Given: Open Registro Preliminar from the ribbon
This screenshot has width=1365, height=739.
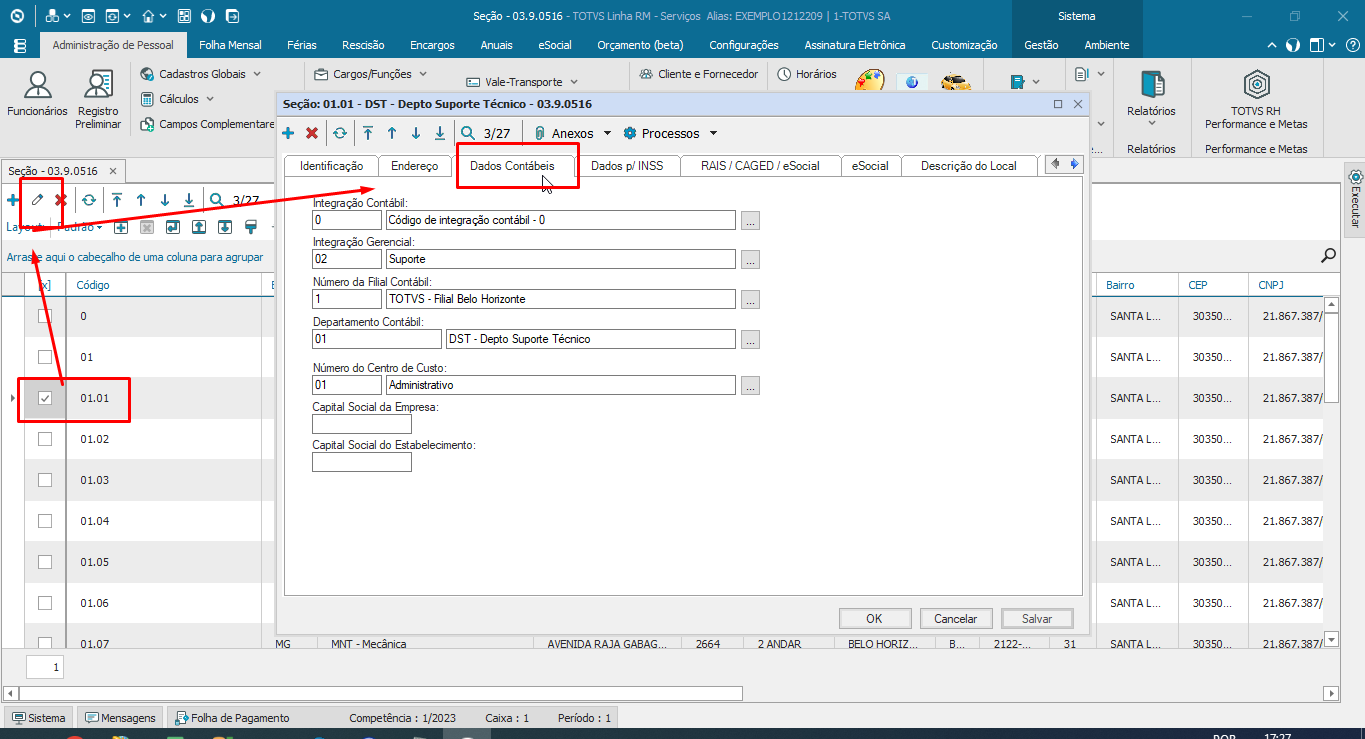Looking at the screenshot, I should pos(98,99).
